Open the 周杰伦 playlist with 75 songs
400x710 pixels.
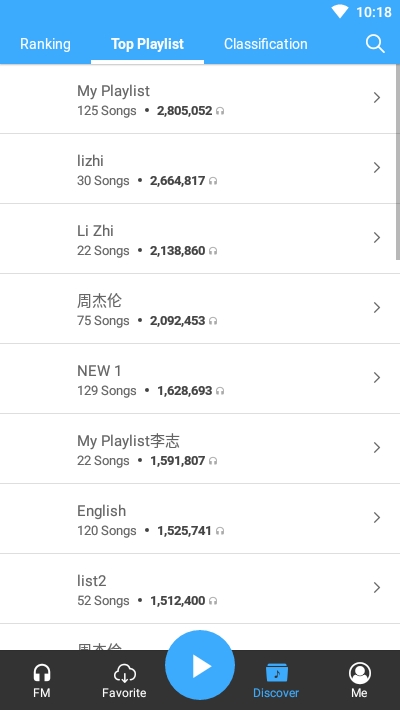(198, 309)
